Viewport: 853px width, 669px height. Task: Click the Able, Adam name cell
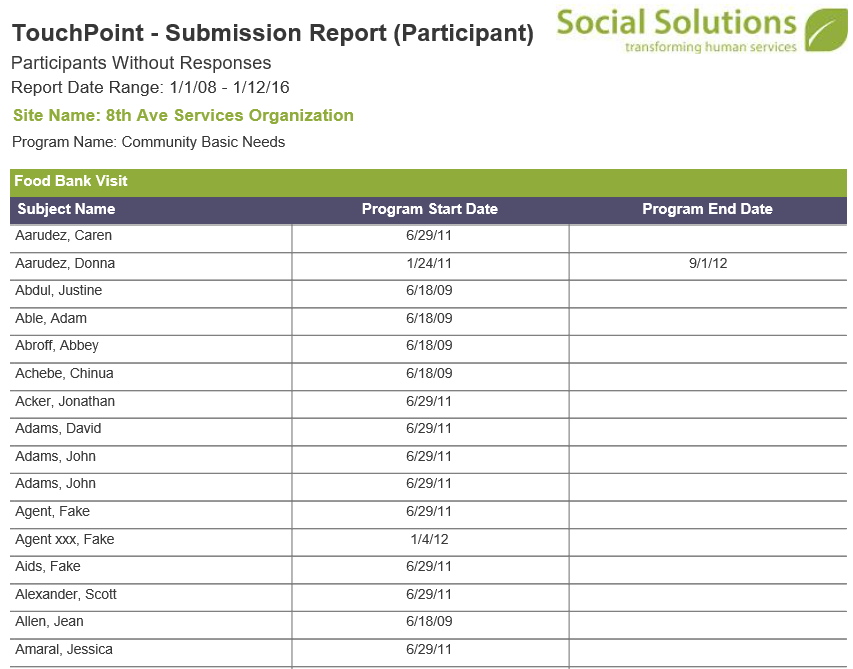(x=51, y=318)
